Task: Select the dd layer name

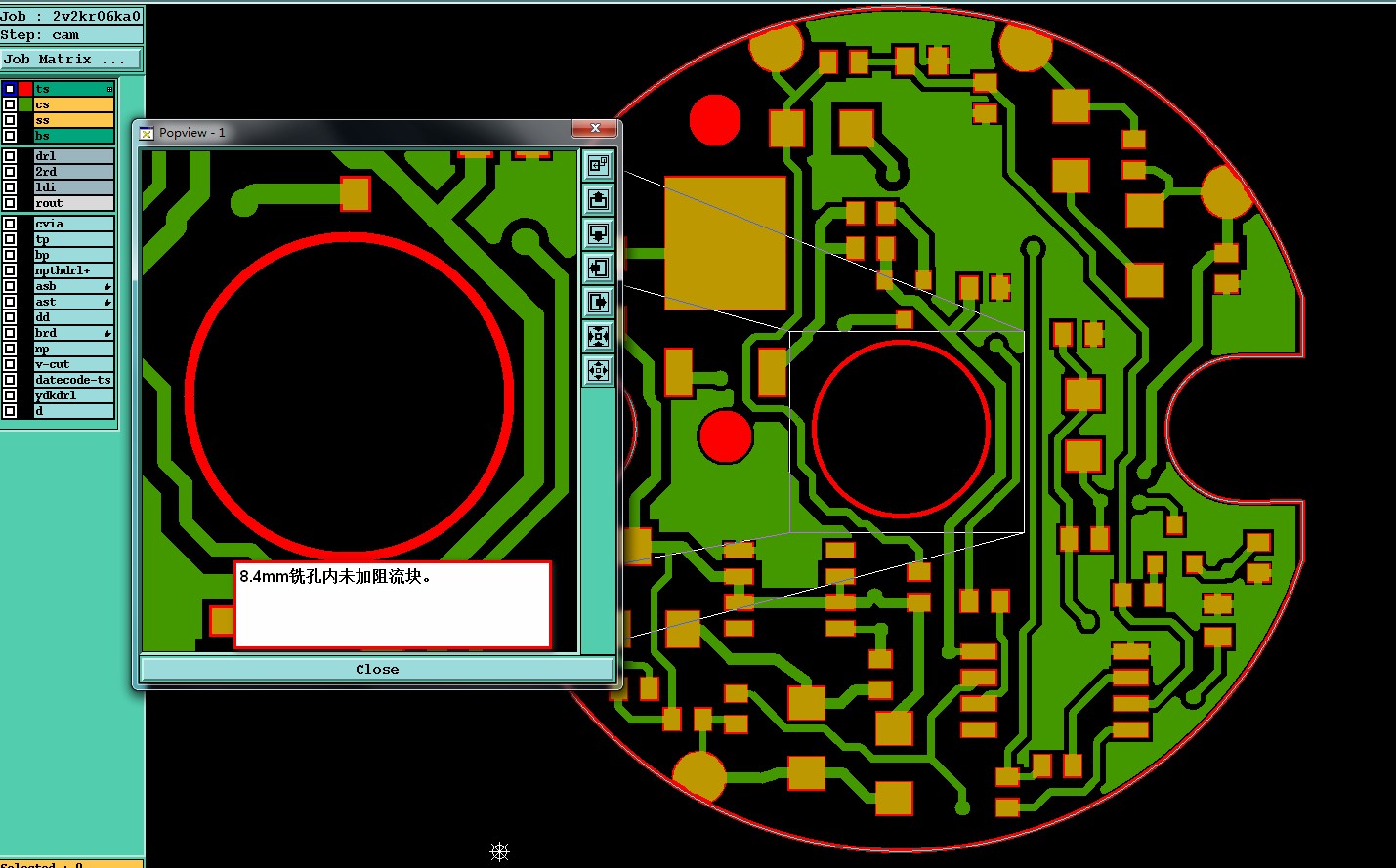Action: 74,317
